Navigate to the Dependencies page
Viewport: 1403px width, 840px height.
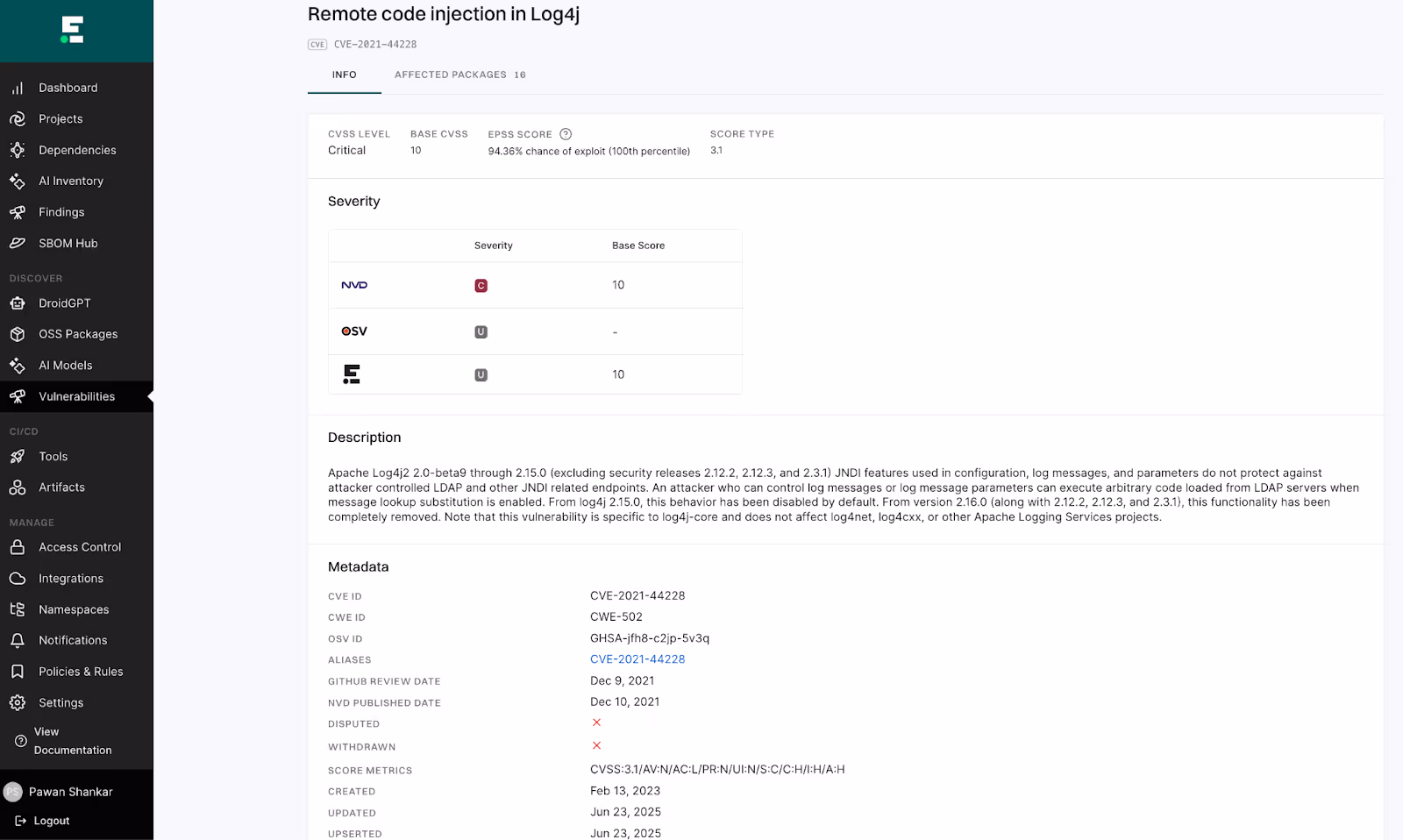click(x=76, y=150)
